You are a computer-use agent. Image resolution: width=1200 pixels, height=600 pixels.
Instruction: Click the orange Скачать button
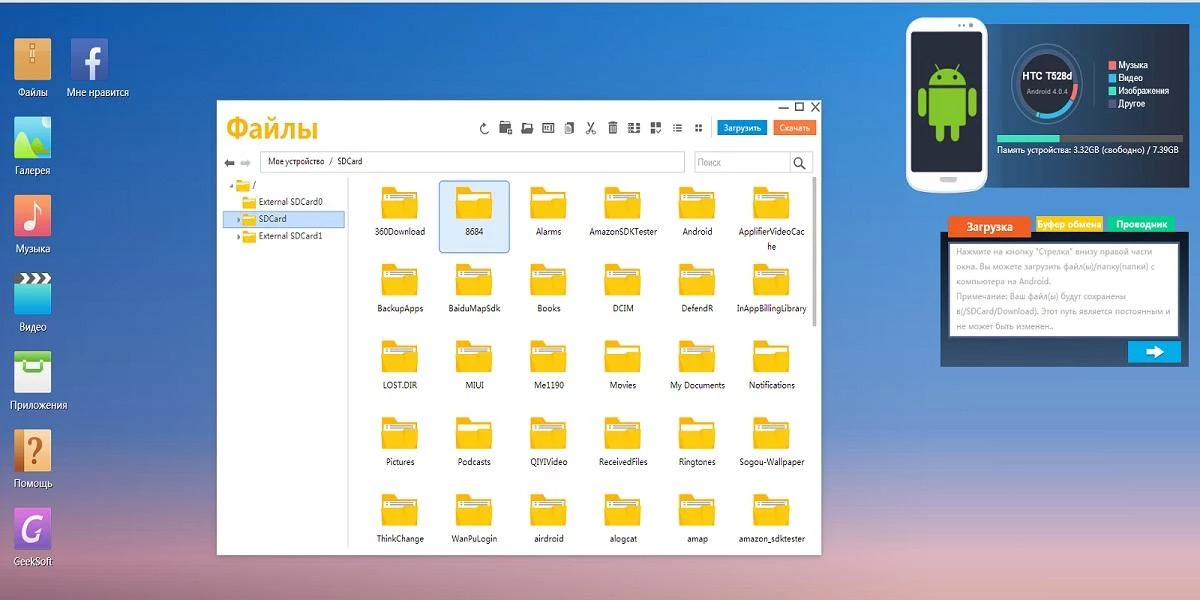click(795, 128)
